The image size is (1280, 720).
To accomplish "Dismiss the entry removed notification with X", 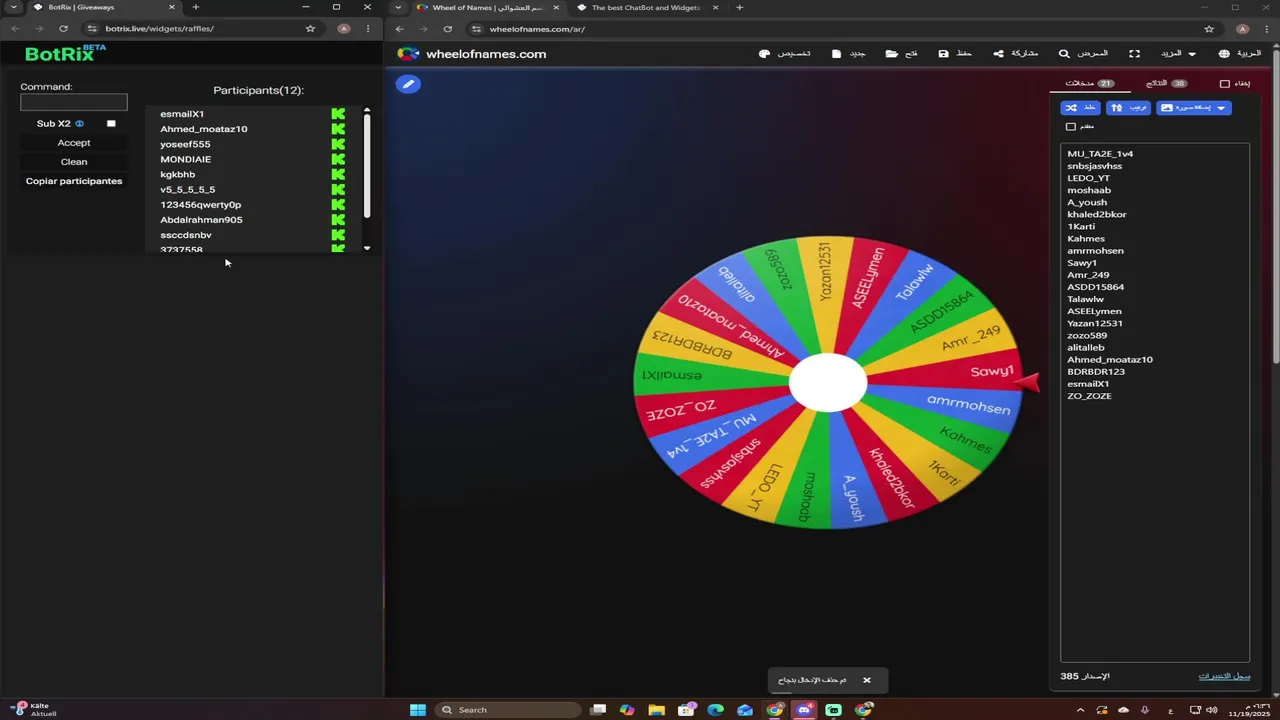I will click(x=867, y=680).
